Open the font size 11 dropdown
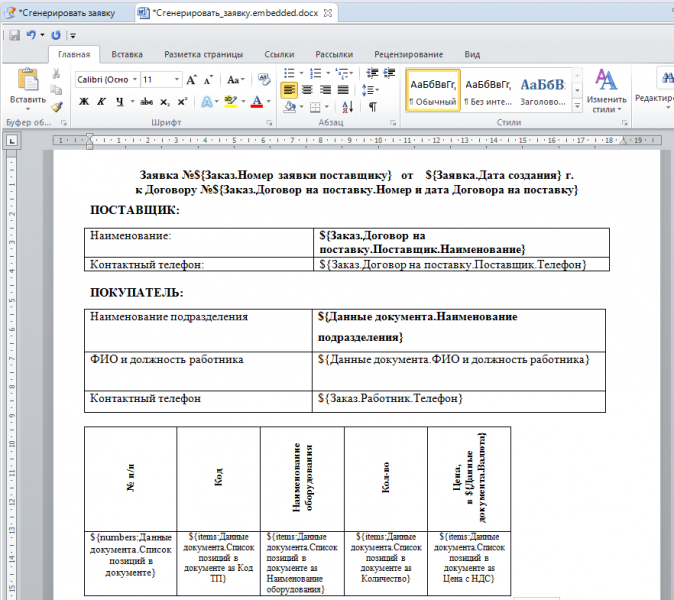 click(x=177, y=80)
